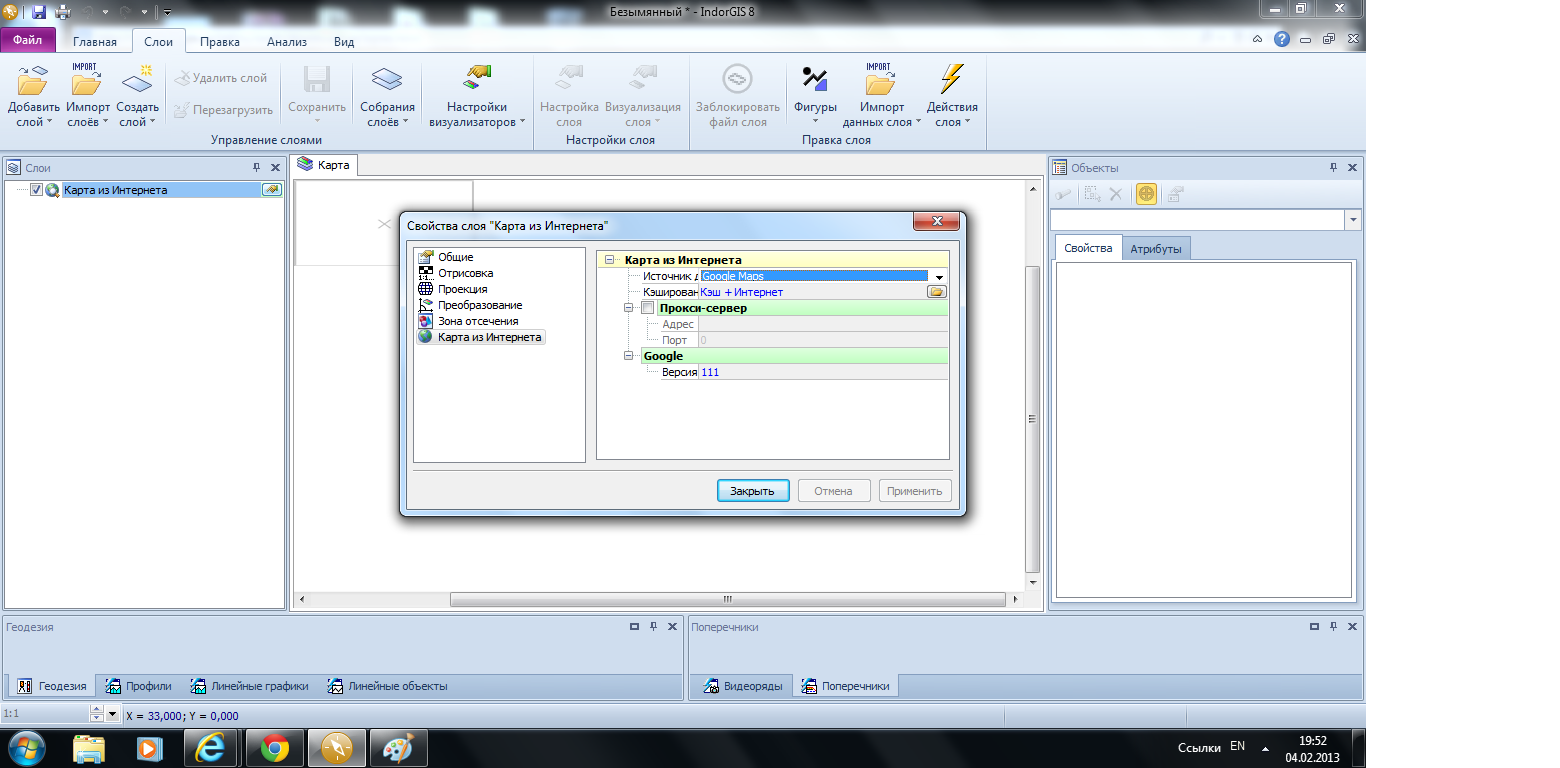Collapse the Google property group

click(629, 356)
